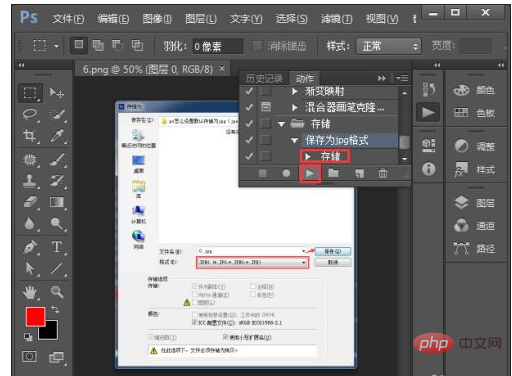Select the Crop tool
Screen dimensions: 512x376
(x=30, y=135)
